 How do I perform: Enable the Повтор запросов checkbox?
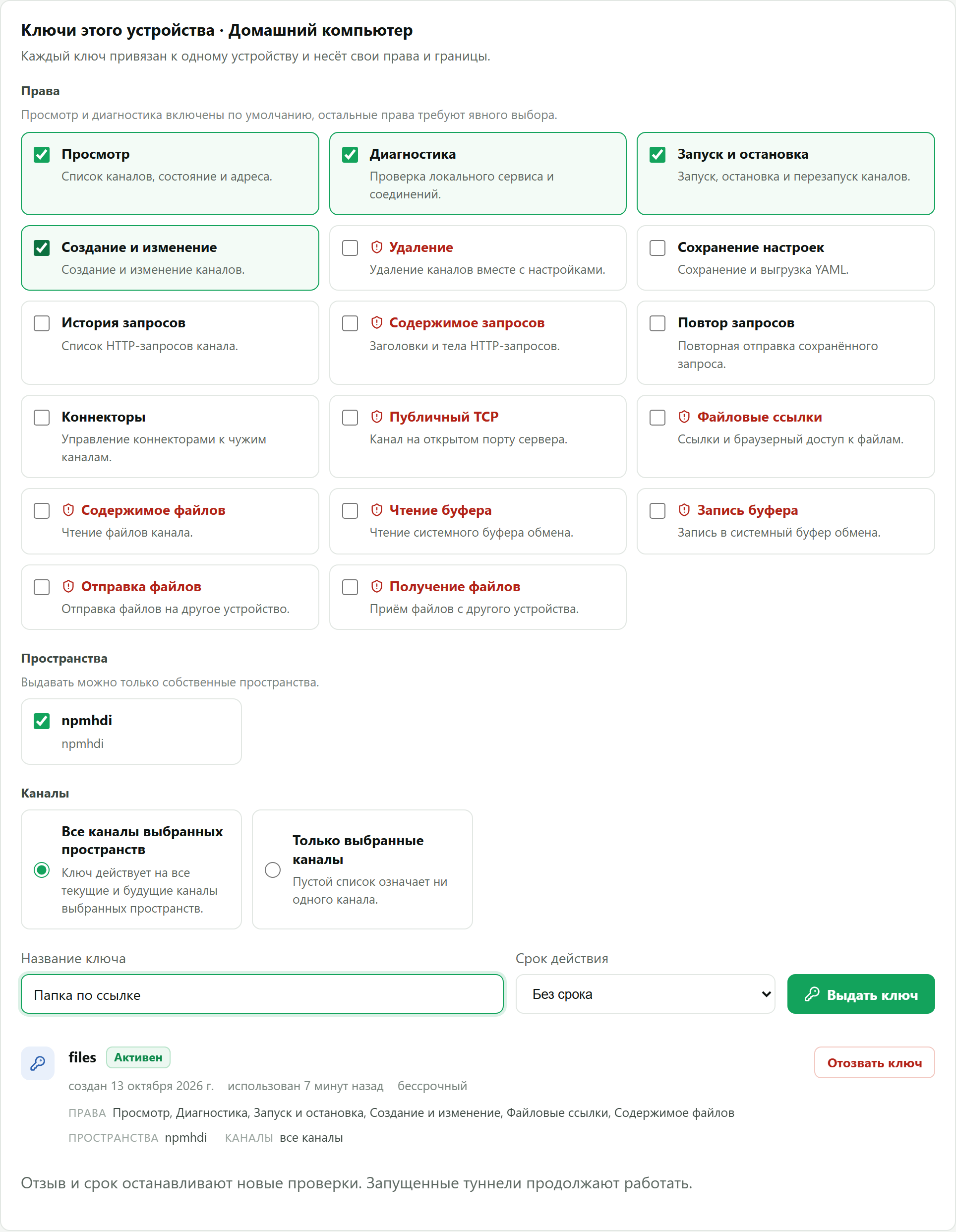tap(657, 323)
